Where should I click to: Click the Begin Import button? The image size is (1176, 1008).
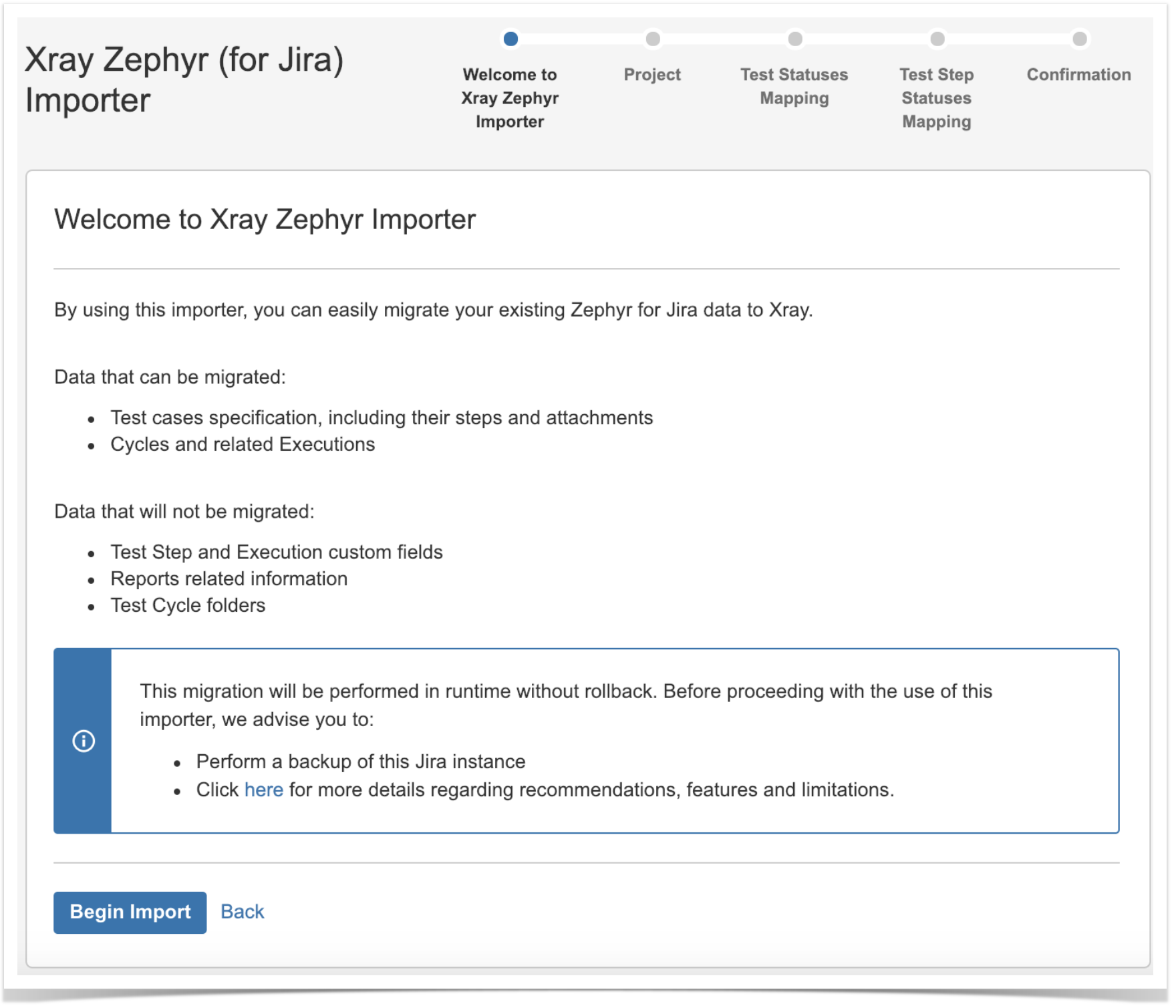130,912
